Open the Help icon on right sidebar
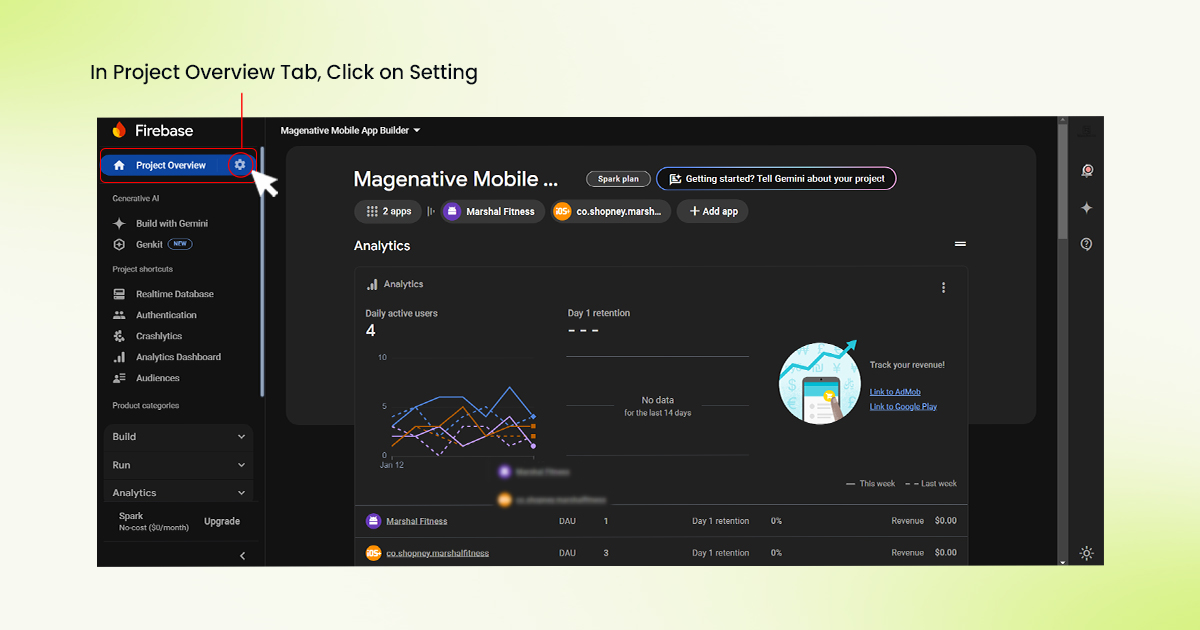1200x630 pixels. pos(1086,243)
